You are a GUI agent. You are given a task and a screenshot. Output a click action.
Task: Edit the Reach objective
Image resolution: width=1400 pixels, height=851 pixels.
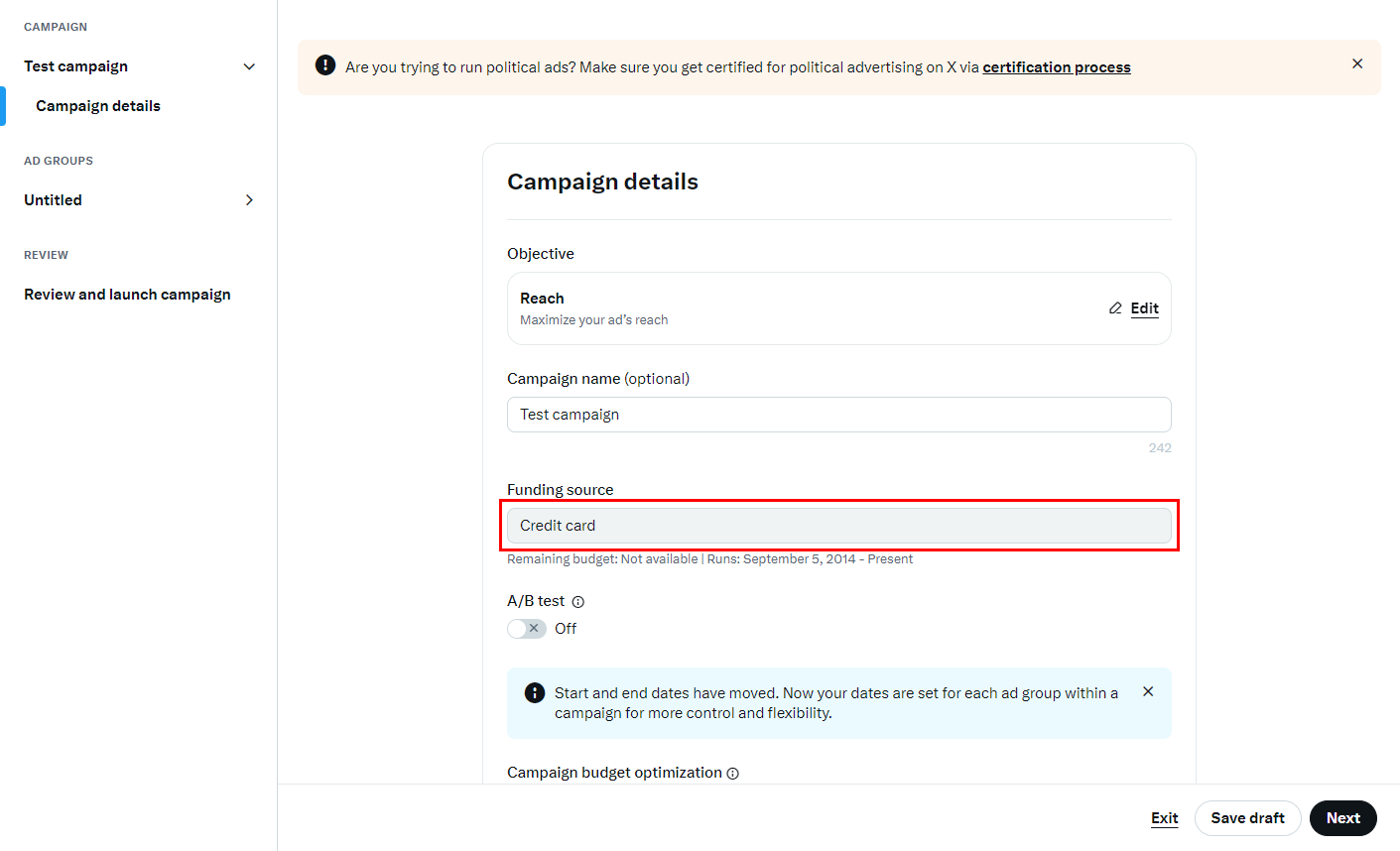1144,308
